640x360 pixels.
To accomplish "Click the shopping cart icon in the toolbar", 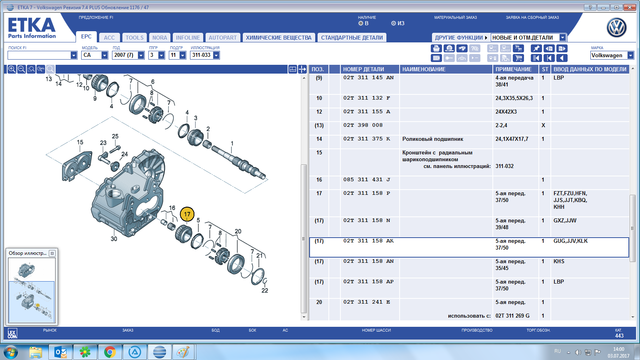I will (x=518, y=58).
